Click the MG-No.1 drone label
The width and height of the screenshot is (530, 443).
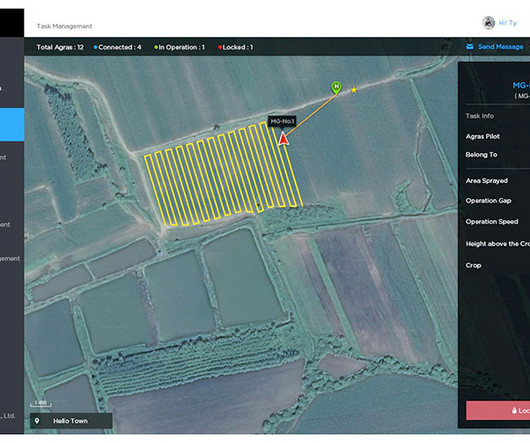pyautogui.click(x=282, y=121)
